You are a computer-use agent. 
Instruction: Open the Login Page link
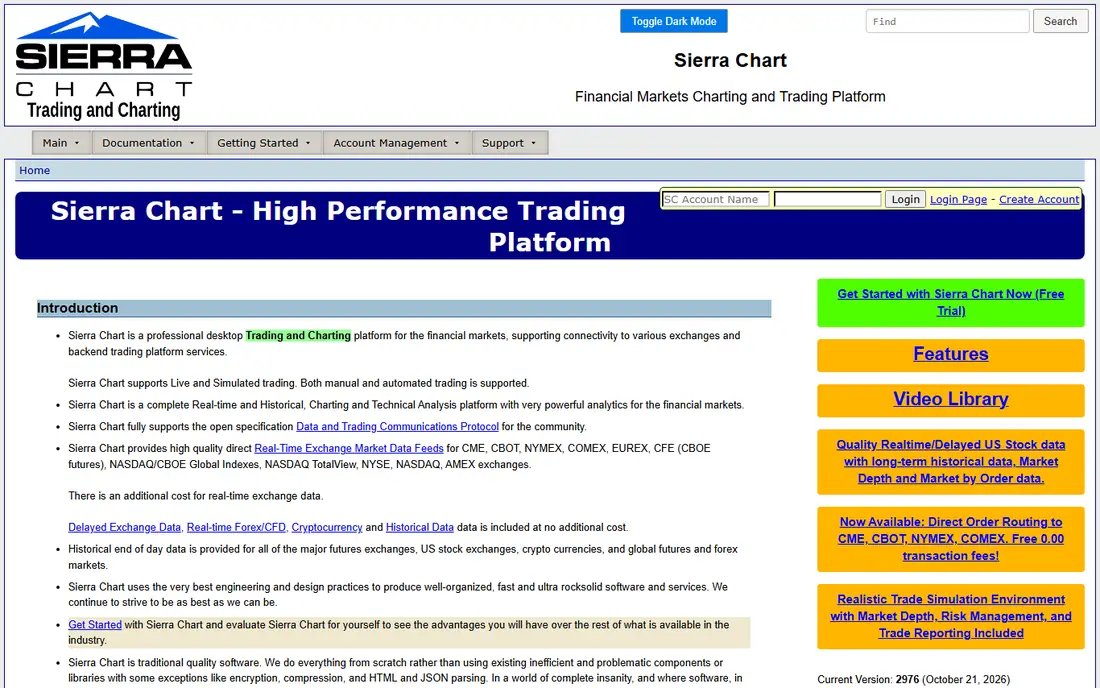coord(958,199)
